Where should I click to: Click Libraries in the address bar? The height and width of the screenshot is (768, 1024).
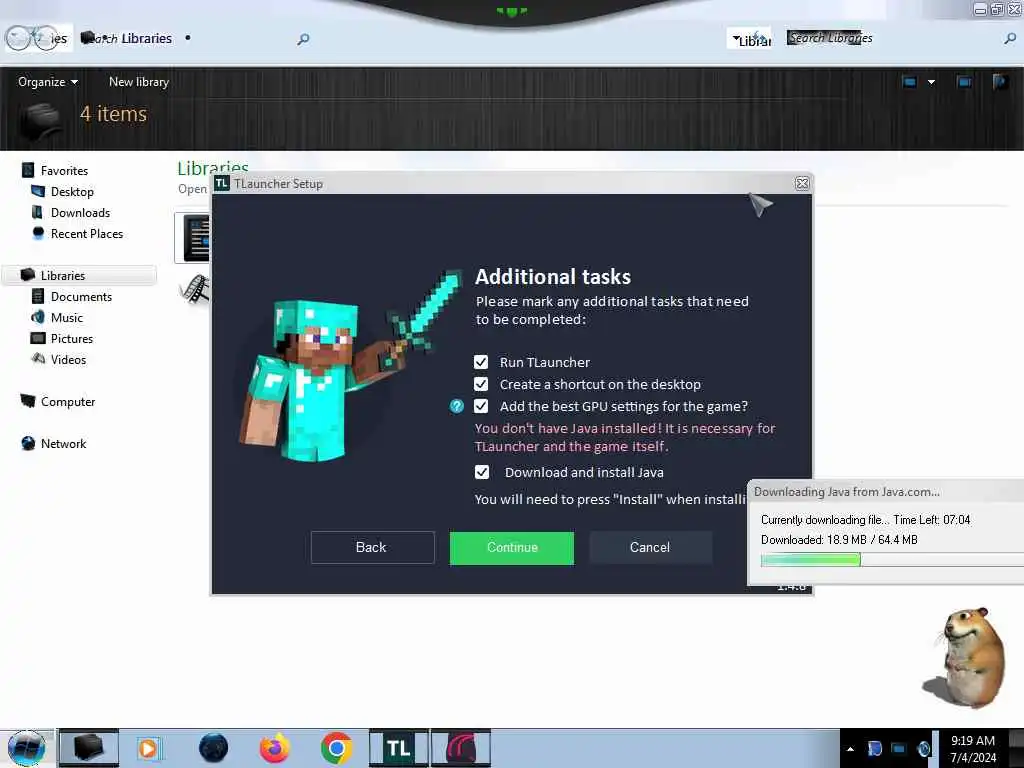pos(146,39)
